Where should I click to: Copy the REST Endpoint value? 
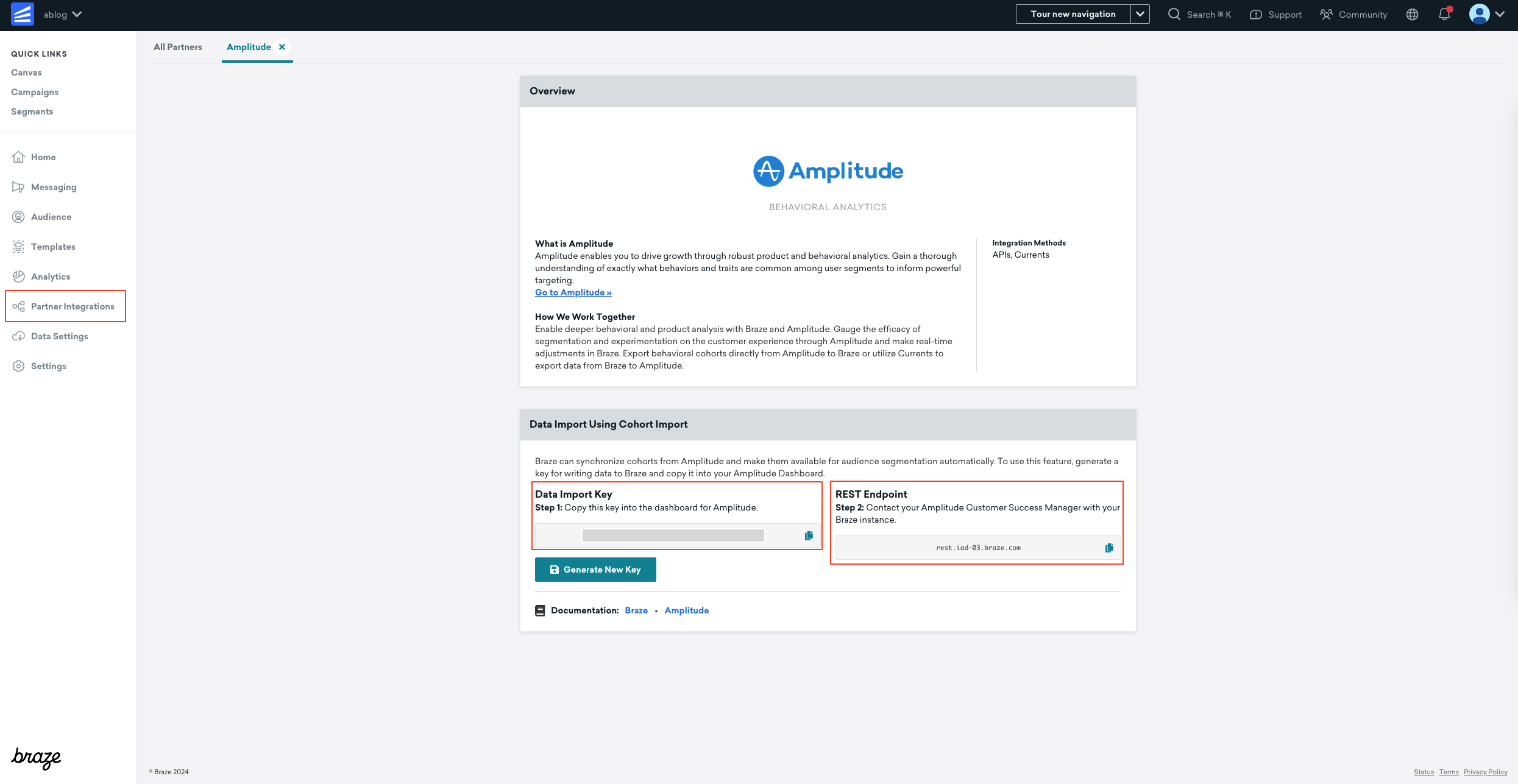click(x=1109, y=548)
